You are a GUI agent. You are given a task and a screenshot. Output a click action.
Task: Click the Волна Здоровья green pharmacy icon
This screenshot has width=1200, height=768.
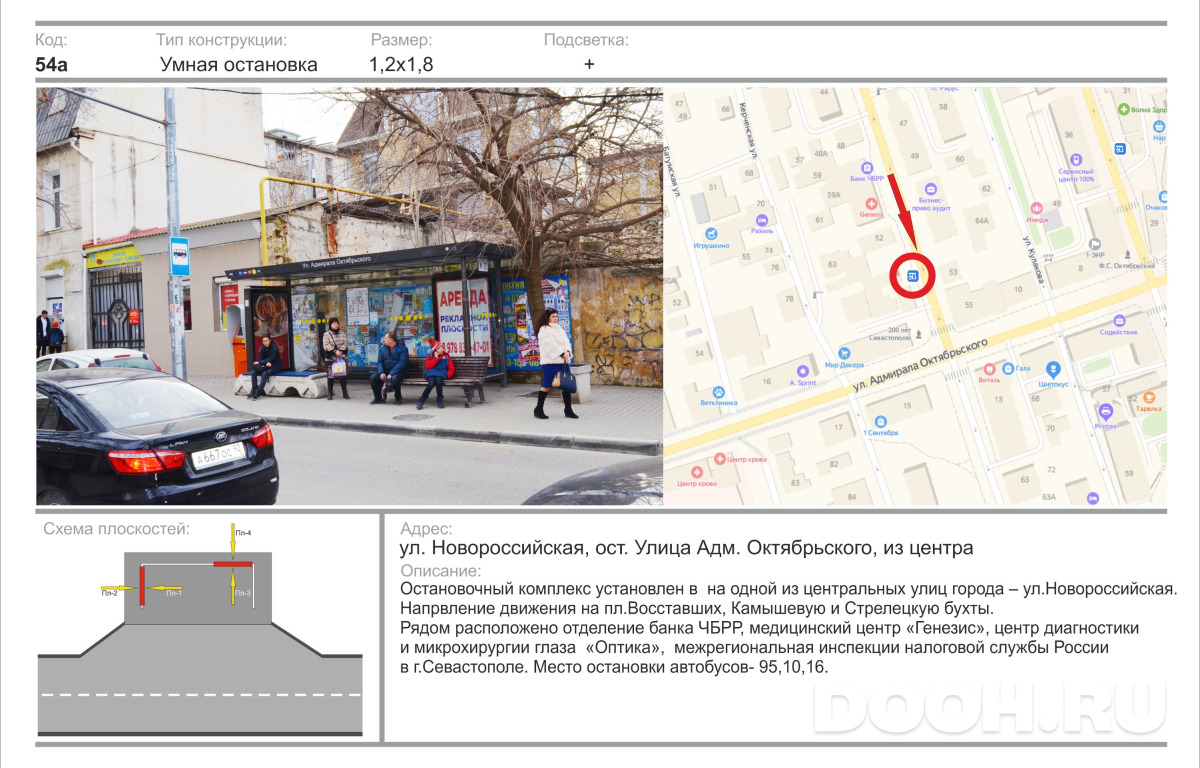[1124, 108]
